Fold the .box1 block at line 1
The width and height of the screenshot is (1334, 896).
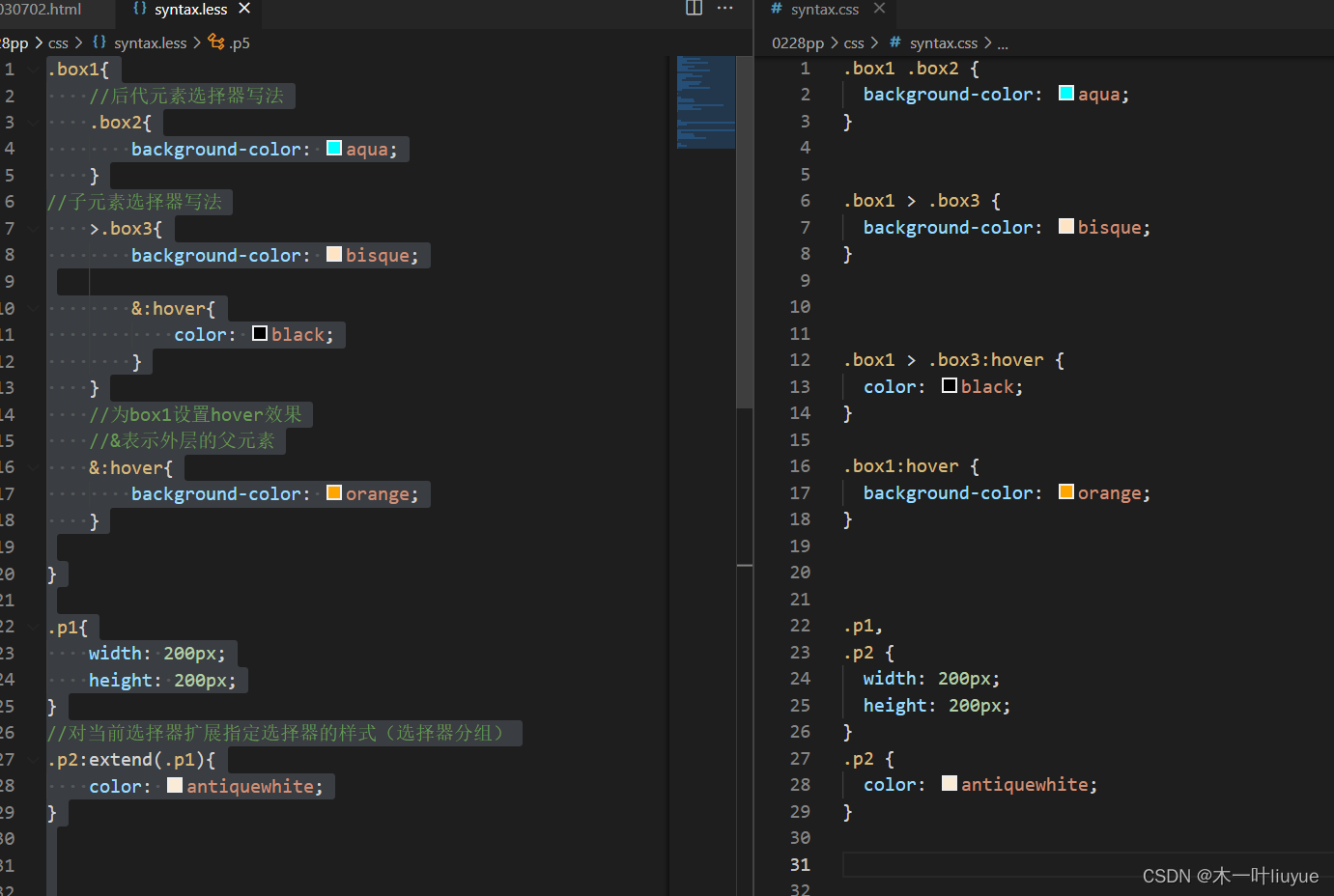34,70
